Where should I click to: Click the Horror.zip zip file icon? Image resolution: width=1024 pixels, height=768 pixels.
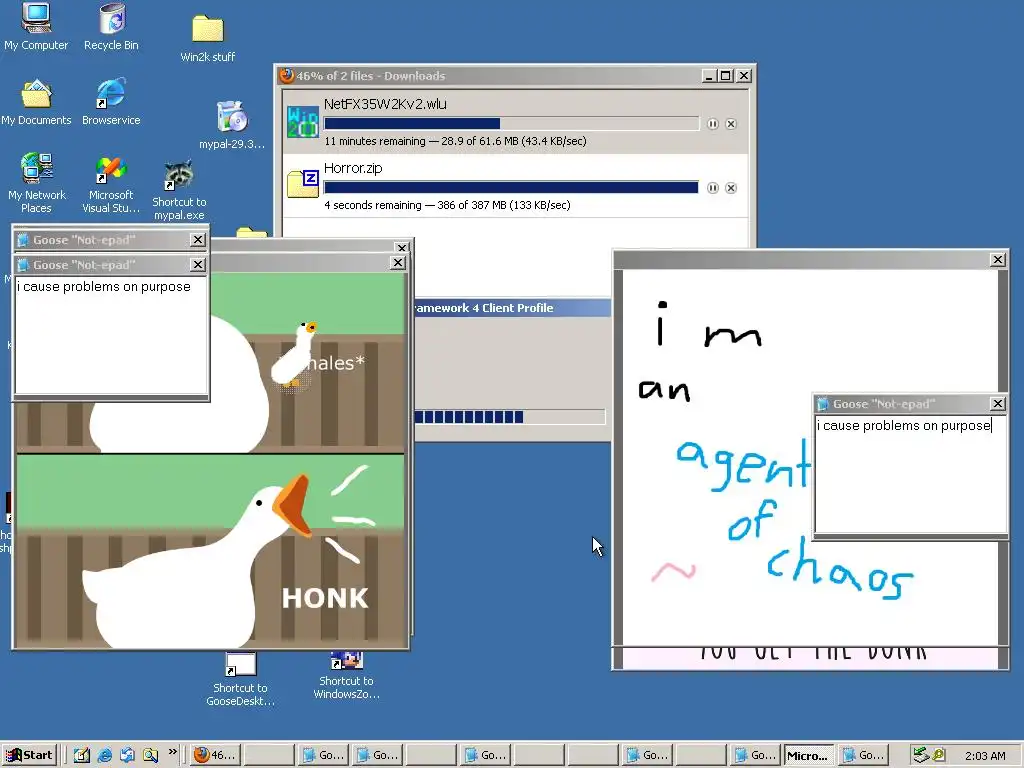point(303,184)
